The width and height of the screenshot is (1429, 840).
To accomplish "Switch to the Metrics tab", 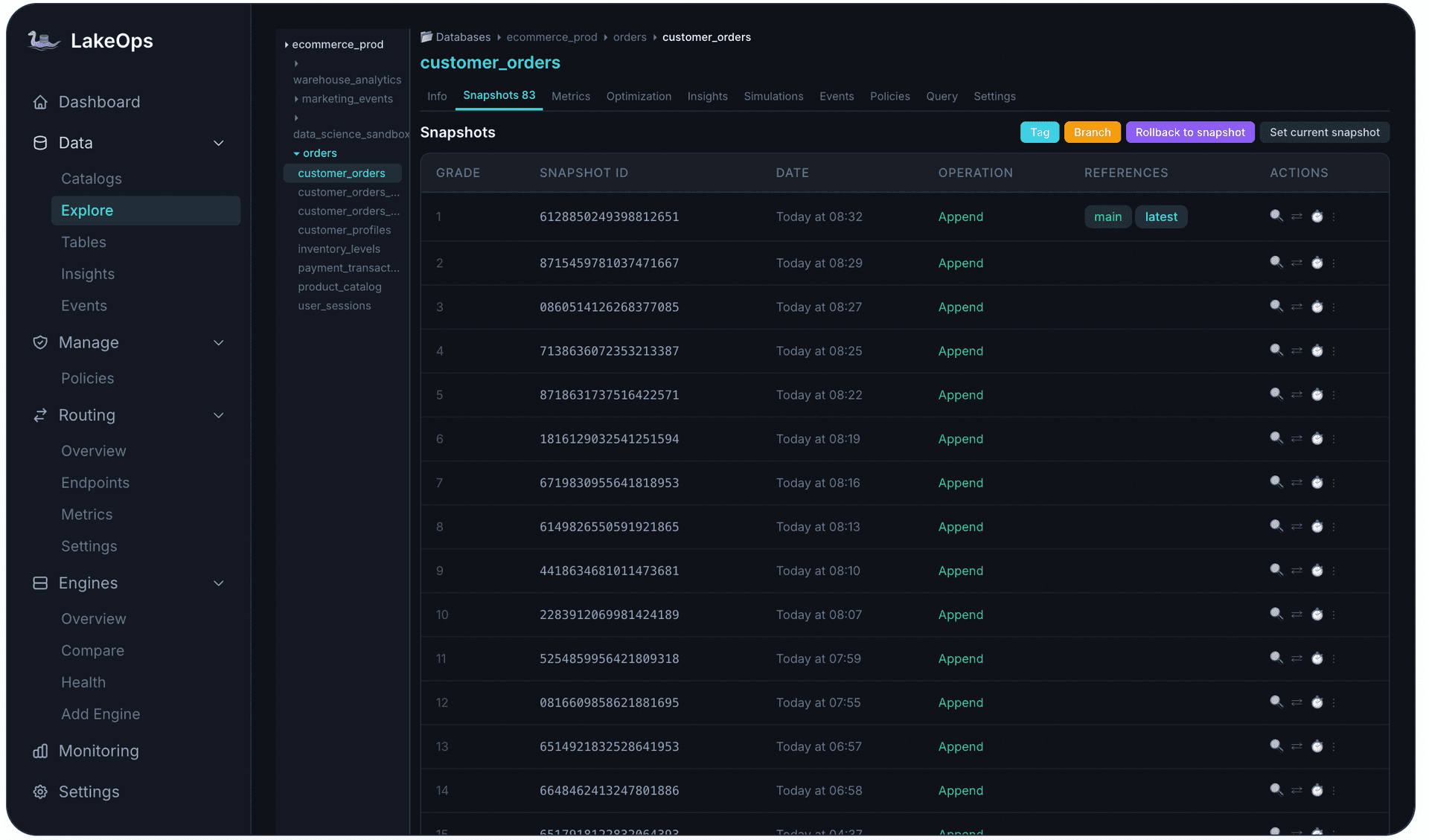I will tap(571, 96).
